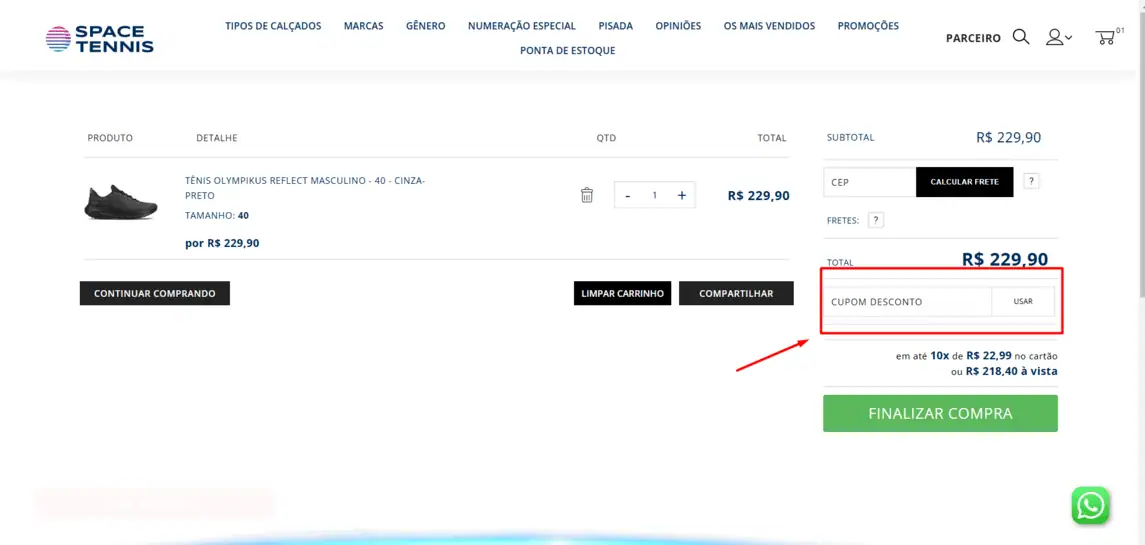Go to Ponta de Estoque
Screen dimensions: 1145x545
(x=567, y=50)
